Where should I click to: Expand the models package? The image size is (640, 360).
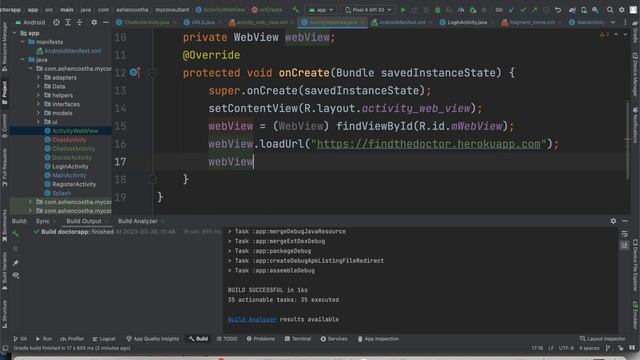coord(38,113)
